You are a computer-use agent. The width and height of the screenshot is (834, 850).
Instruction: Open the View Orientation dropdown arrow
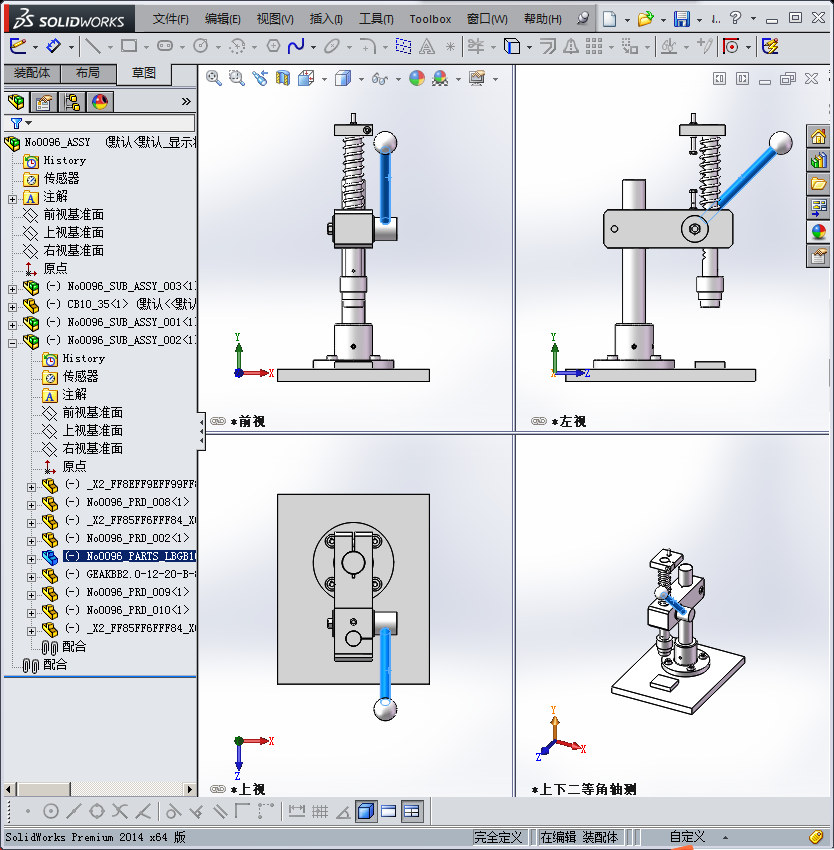coord(324,79)
